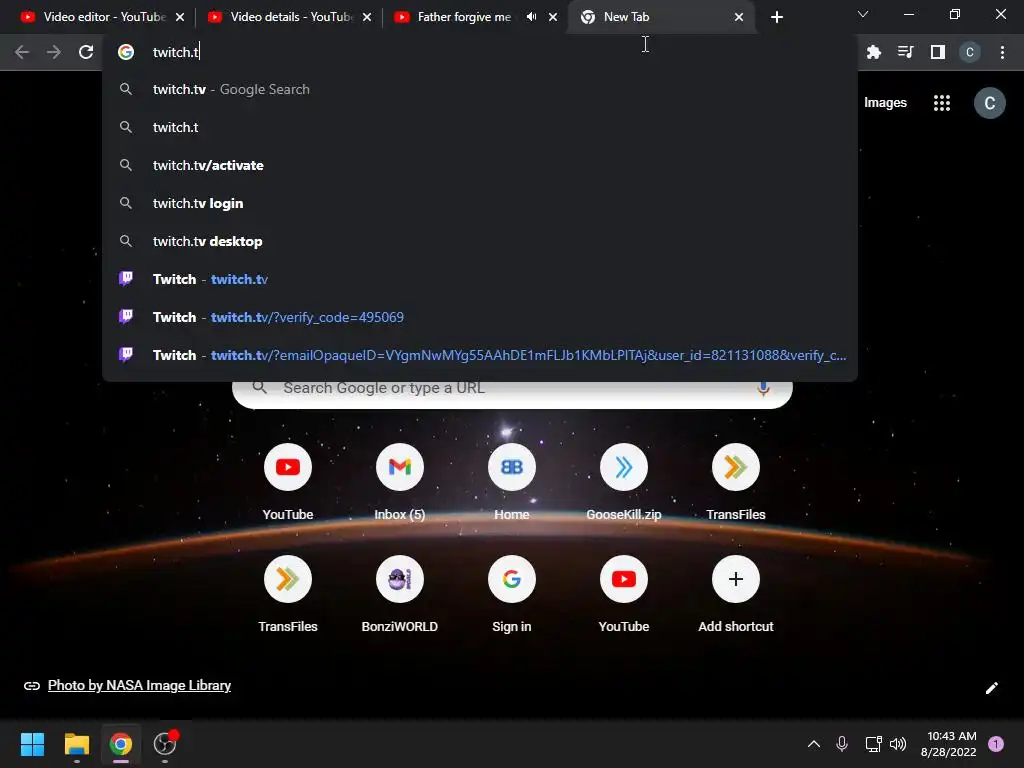1024x768 pixels.
Task: Click the browser back arrow
Action: (x=22, y=52)
